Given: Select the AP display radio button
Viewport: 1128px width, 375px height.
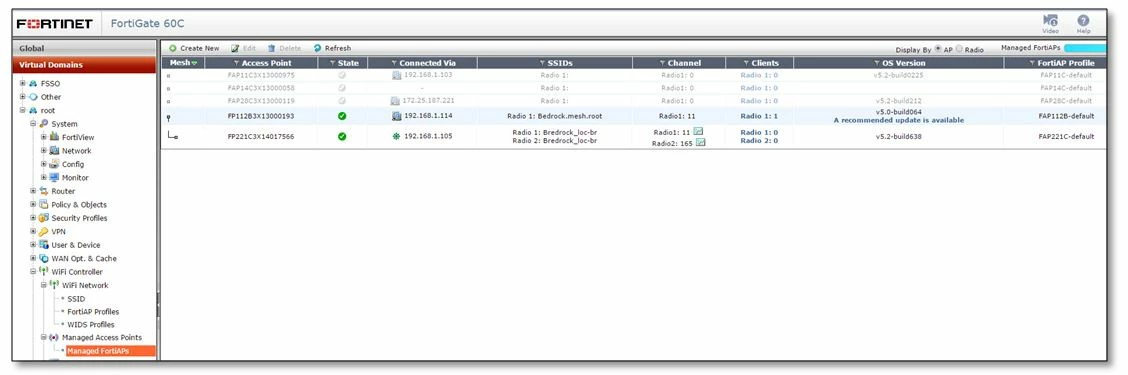Looking at the screenshot, I should pyautogui.click(x=938, y=49).
